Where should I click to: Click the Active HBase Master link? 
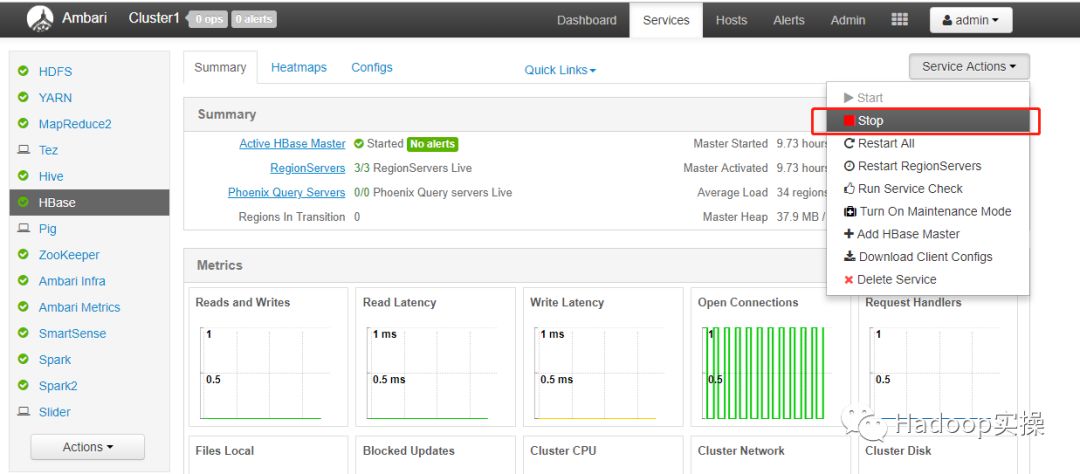point(292,143)
